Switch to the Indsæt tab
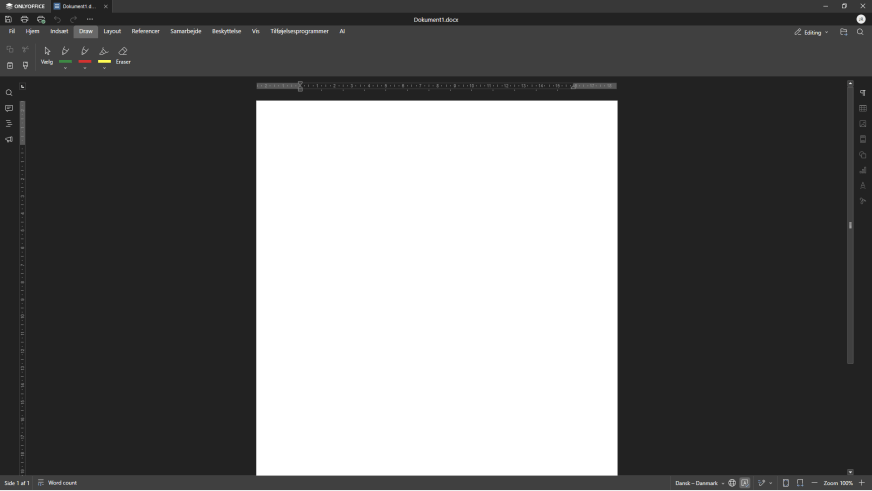This screenshot has width=872, height=491. point(59,31)
